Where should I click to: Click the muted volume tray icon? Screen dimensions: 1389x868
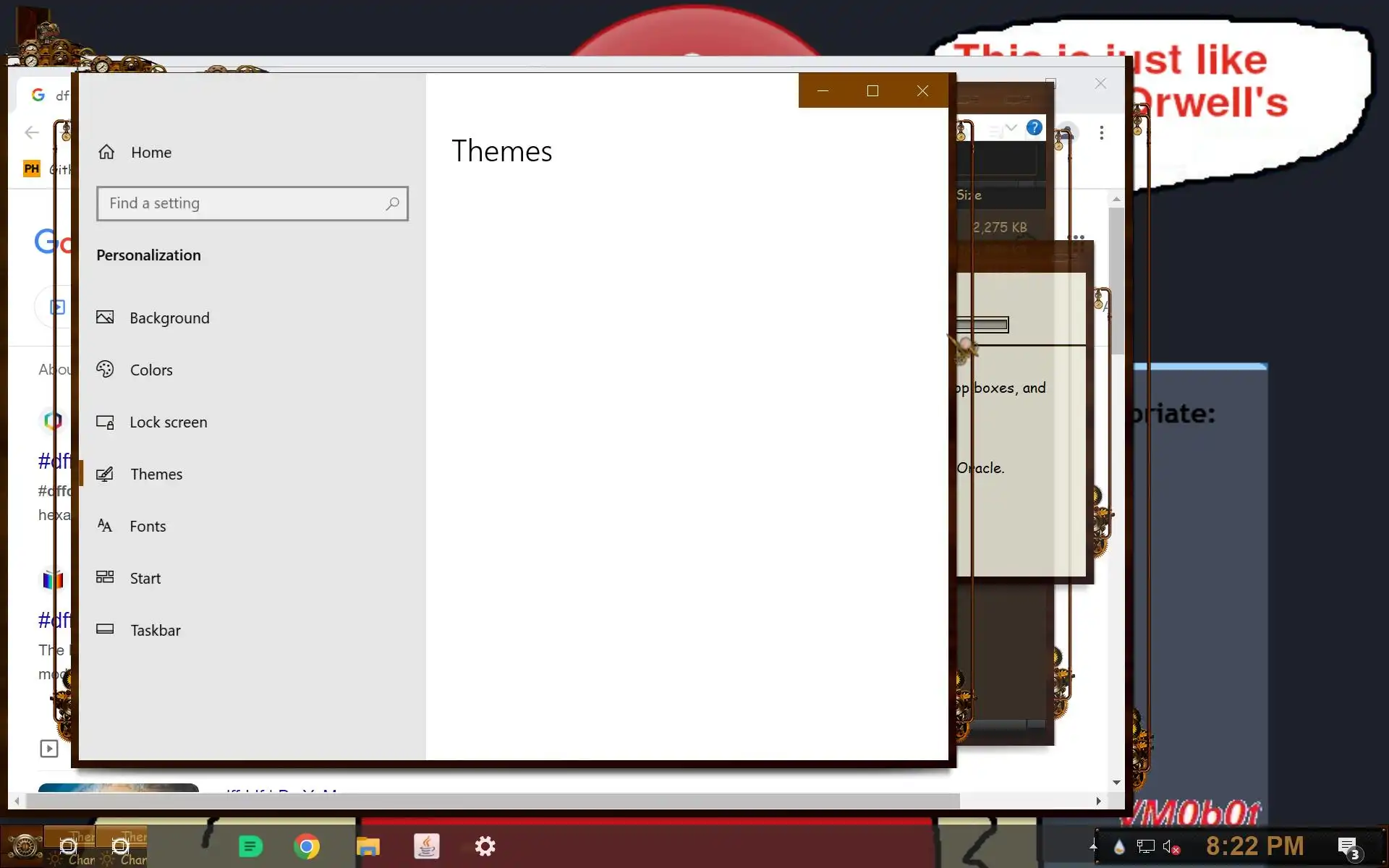[x=1171, y=846]
